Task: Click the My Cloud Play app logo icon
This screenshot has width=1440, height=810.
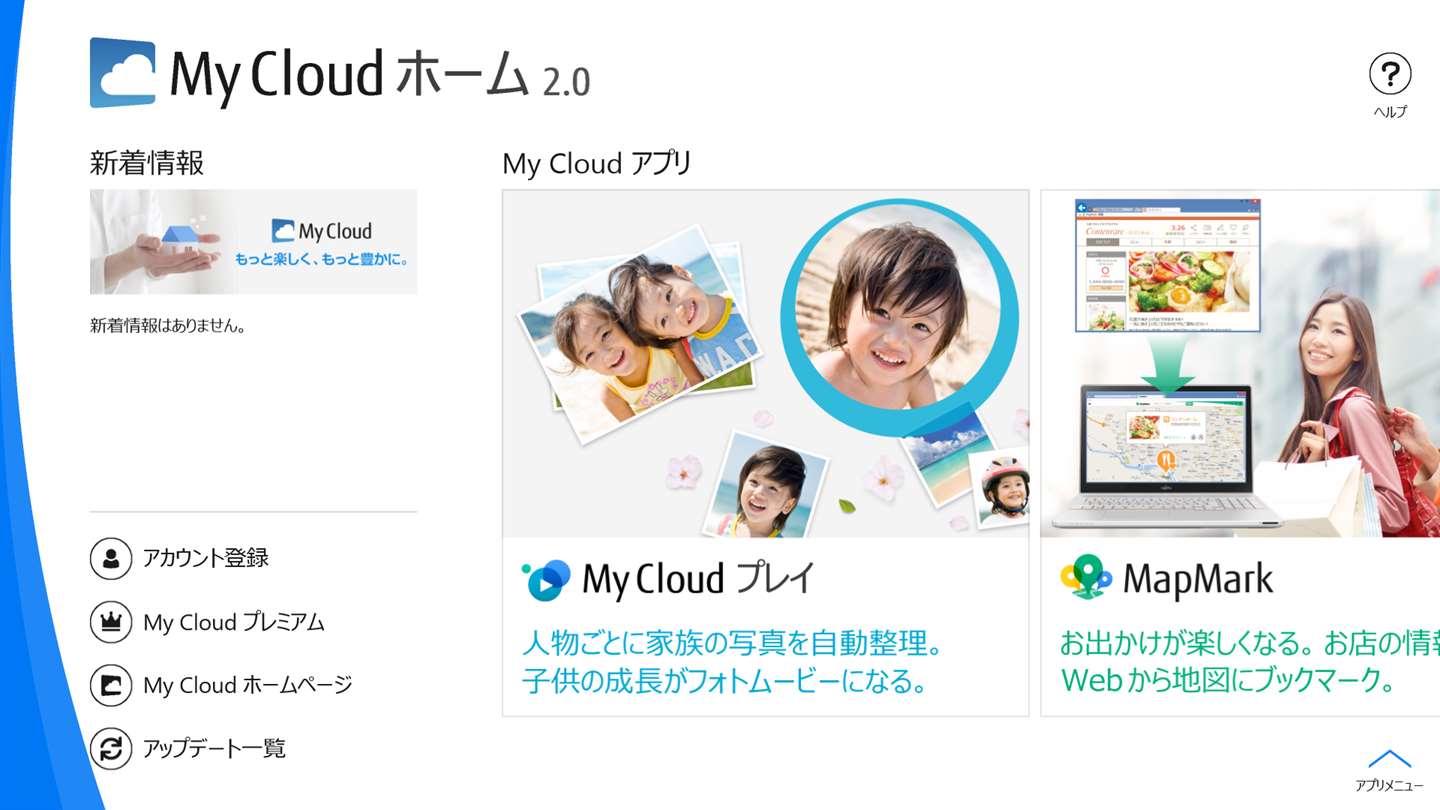Action: pyautogui.click(x=547, y=580)
